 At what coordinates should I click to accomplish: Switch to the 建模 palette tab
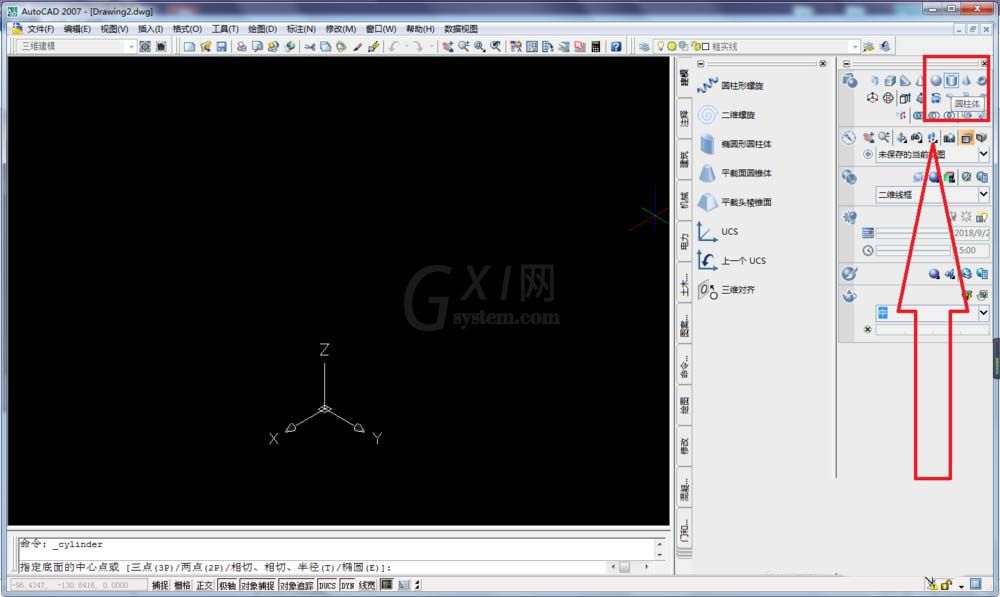684,77
